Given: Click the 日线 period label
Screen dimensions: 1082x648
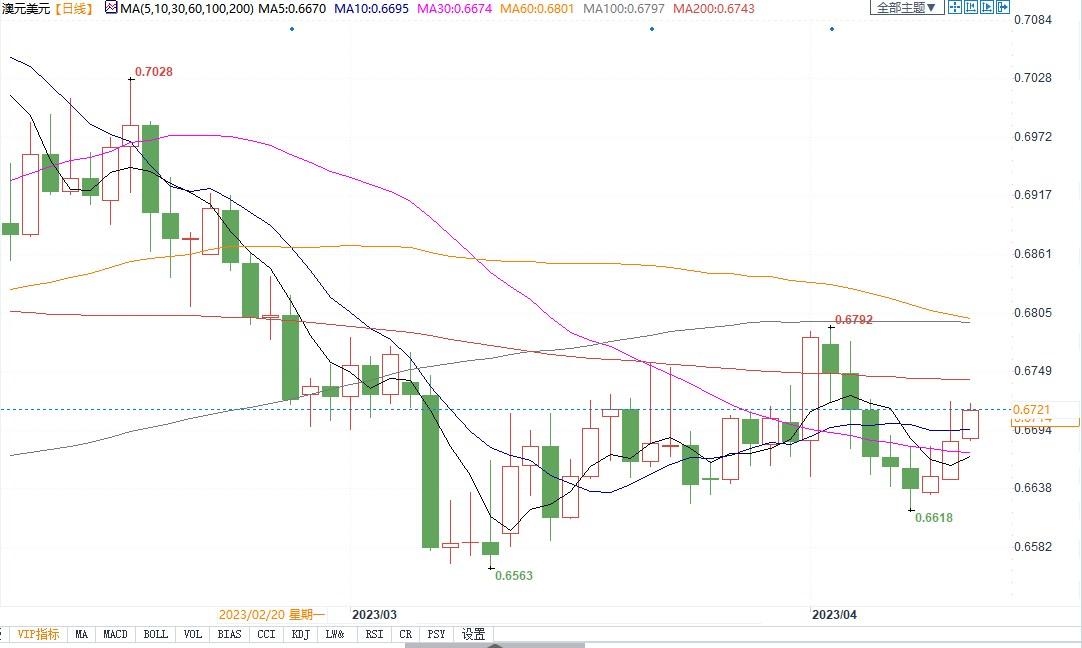Looking at the screenshot, I should [x=73, y=8].
